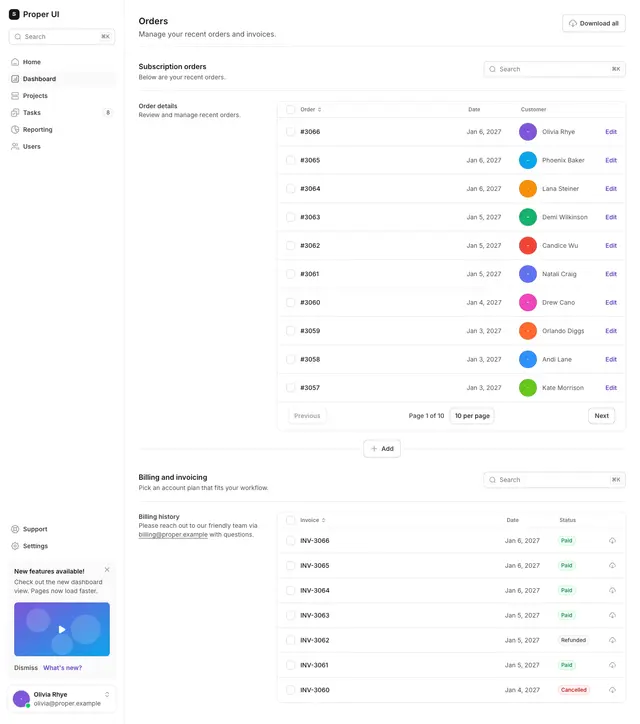640x724 pixels.
Task: Focus the sidebar Search field
Action: [x=62, y=36]
